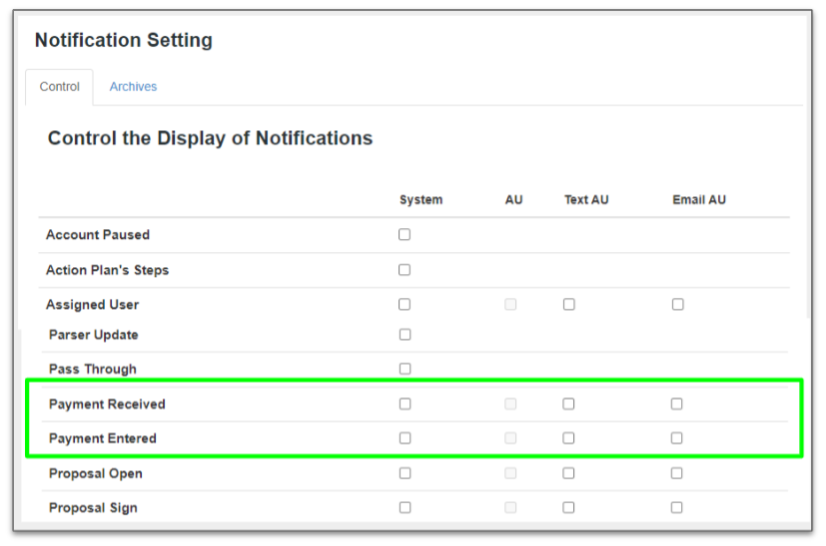
Task: Click the AU checkbox for Payment Received
Action: click(510, 404)
